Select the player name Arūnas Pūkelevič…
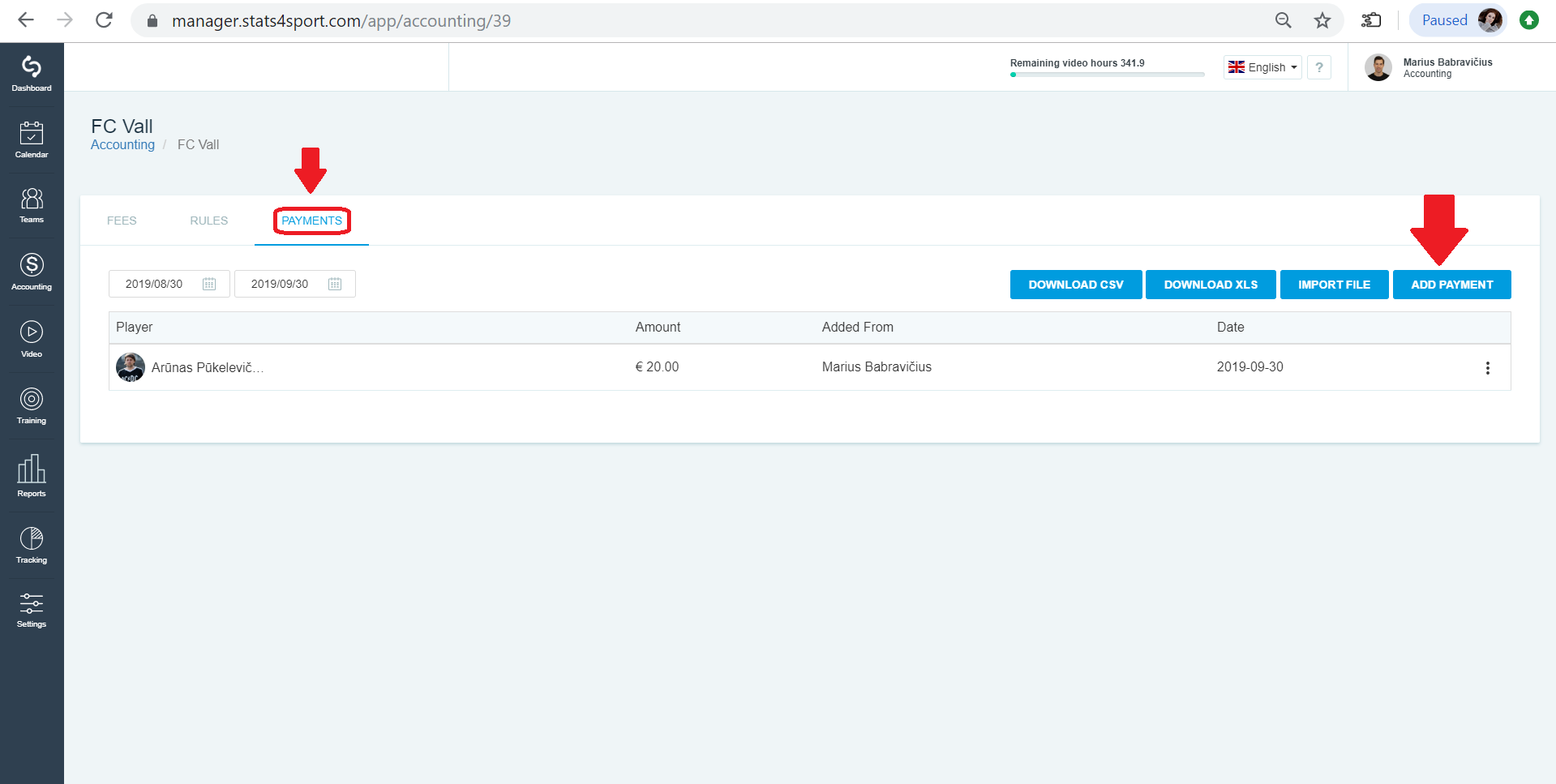The image size is (1556, 784). click(208, 367)
